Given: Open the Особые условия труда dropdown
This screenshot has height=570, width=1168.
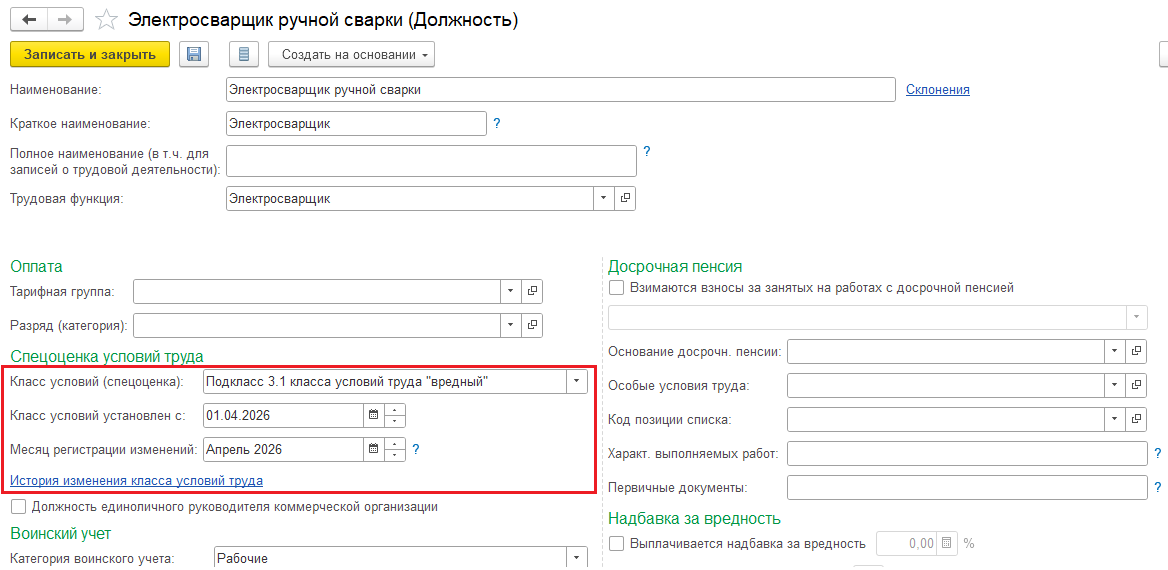Looking at the screenshot, I should tap(1115, 385).
